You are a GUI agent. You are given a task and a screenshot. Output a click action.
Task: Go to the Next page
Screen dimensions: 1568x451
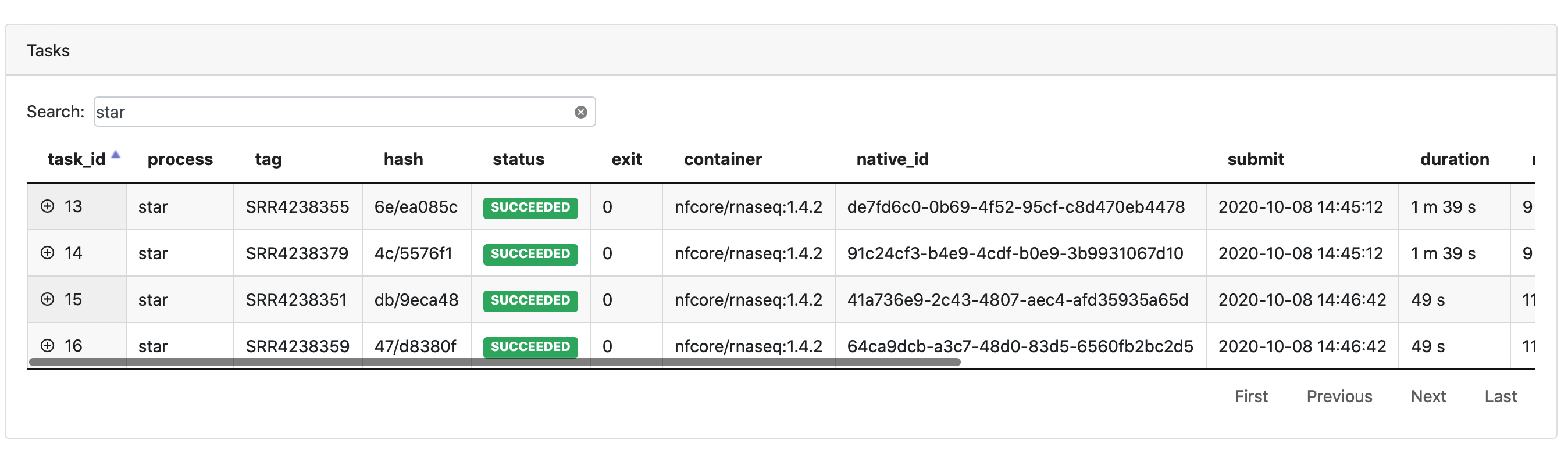[1427, 396]
